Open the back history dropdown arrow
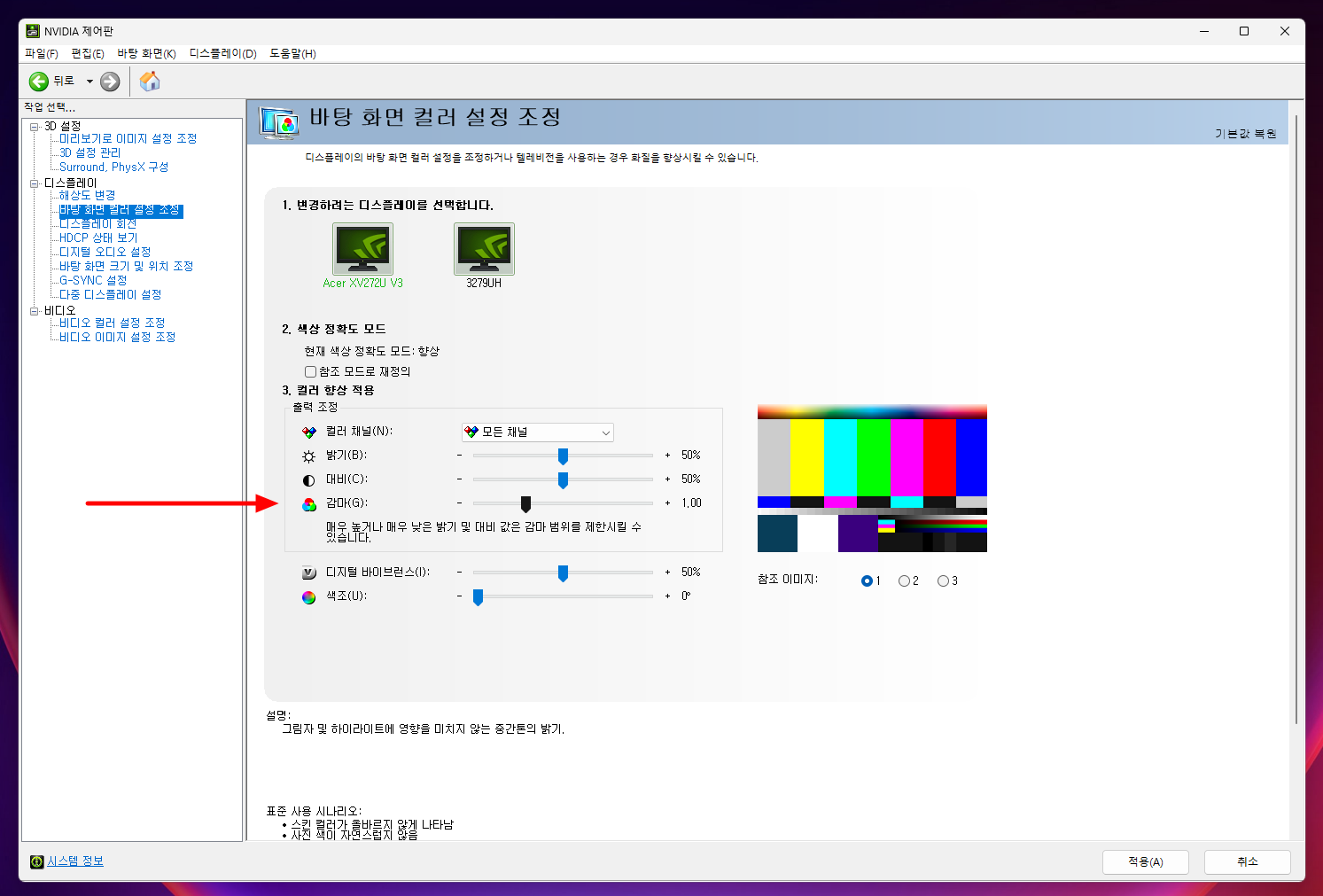 (89, 82)
